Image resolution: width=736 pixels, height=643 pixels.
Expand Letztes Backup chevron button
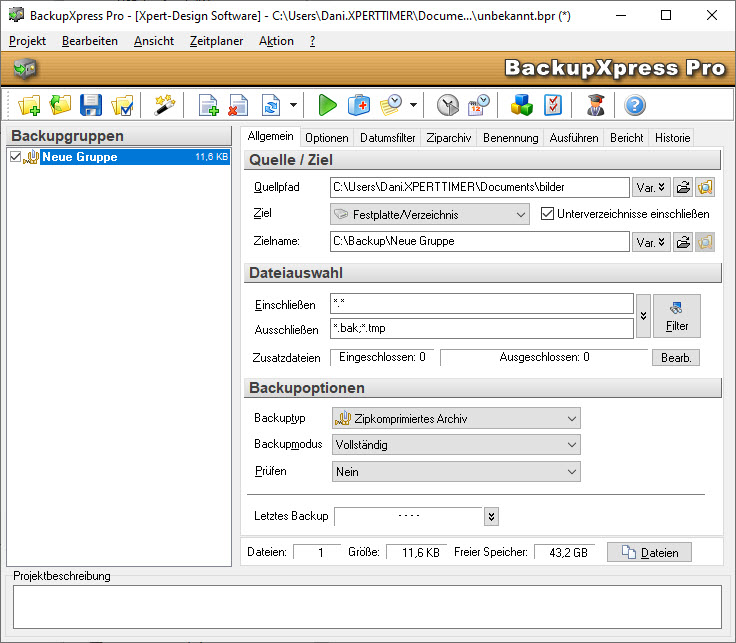tap(491, 517)
